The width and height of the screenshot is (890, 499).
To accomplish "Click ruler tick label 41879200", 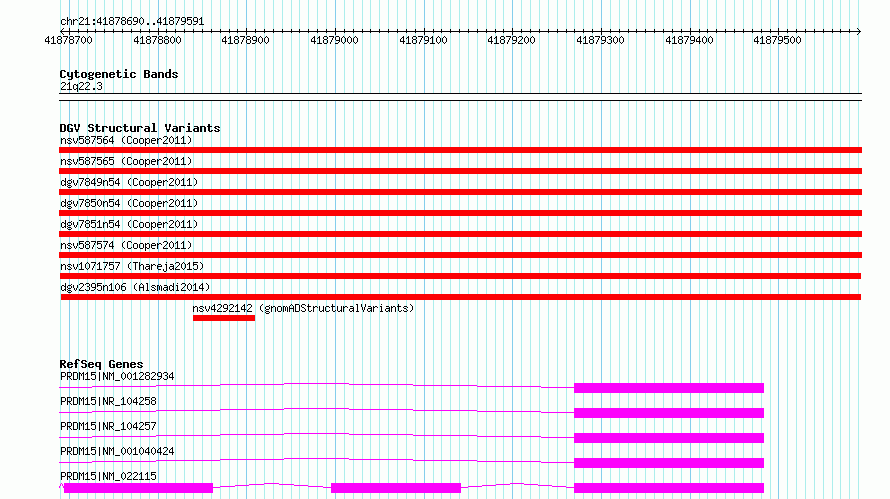I will pyautogui.click(x=511, y=40).
